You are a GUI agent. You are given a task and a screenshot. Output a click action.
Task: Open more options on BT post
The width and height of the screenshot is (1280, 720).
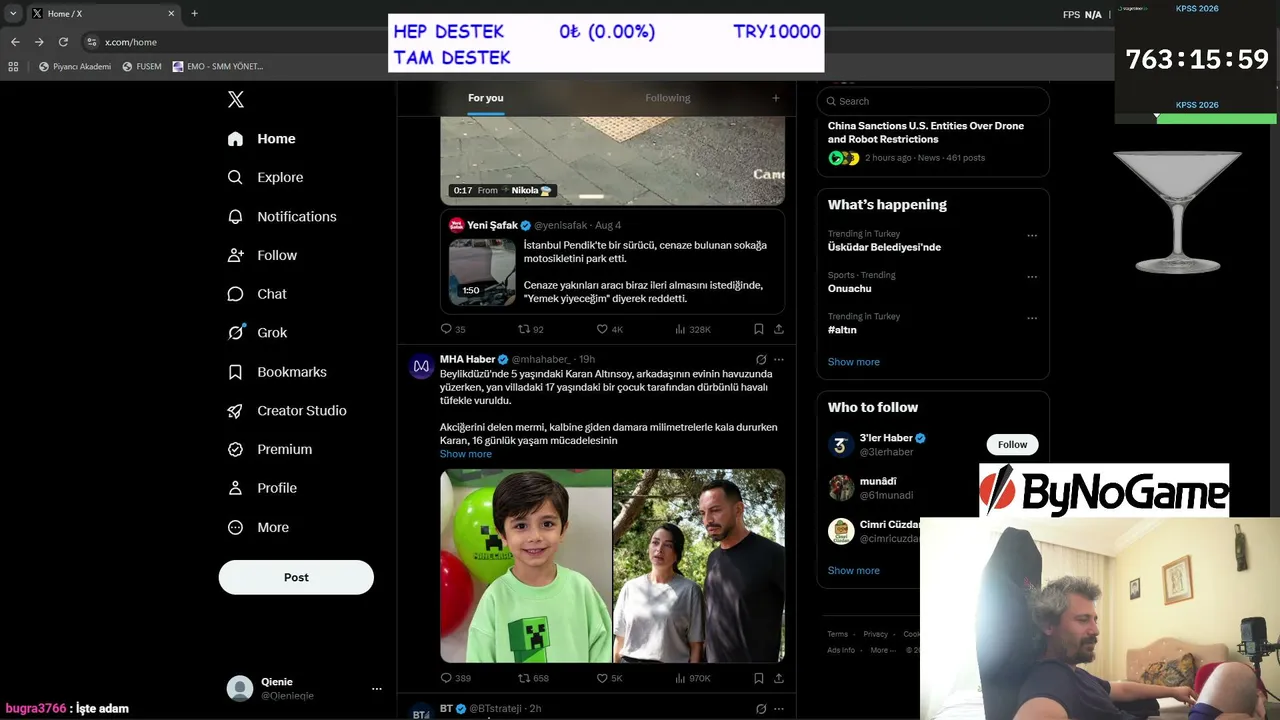click(x=779, y=708)
